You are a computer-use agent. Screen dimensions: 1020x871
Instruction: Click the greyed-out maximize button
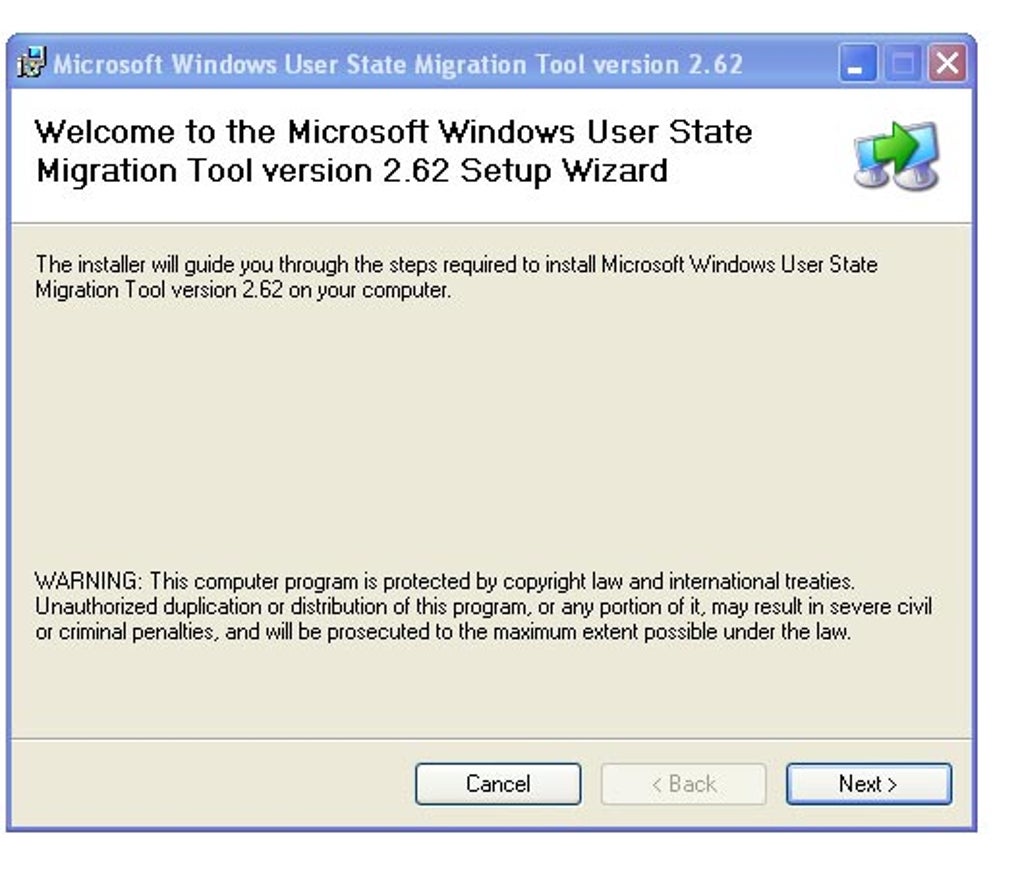901,66
